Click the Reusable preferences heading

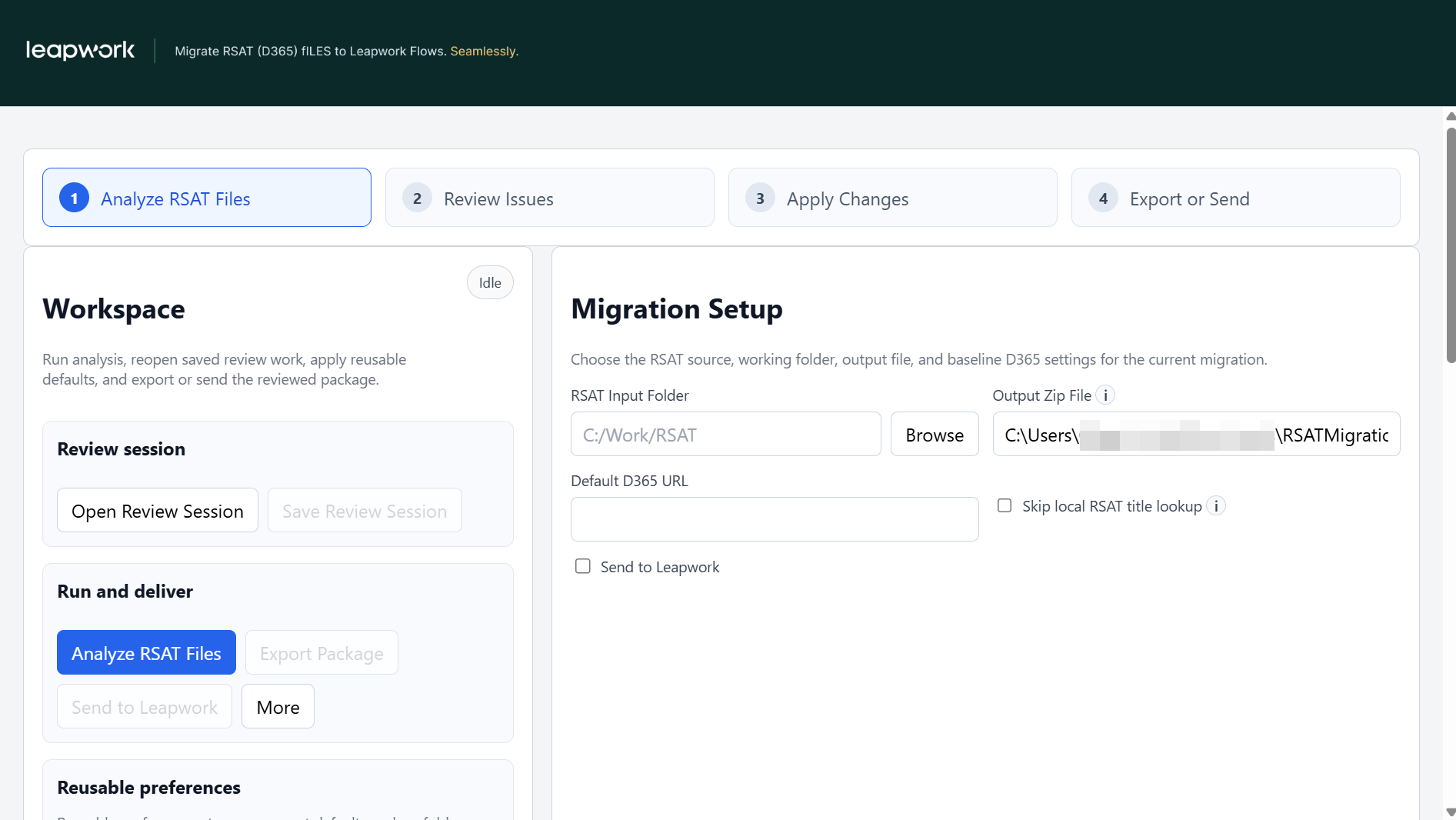pyautogui.click(x=149, y=787)
